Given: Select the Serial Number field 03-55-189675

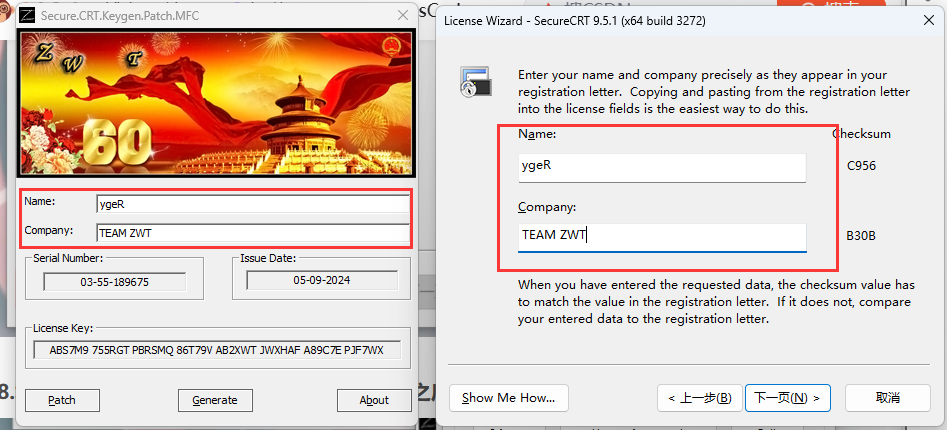Looking at the screenshot, I should click(x=115, y=282).
